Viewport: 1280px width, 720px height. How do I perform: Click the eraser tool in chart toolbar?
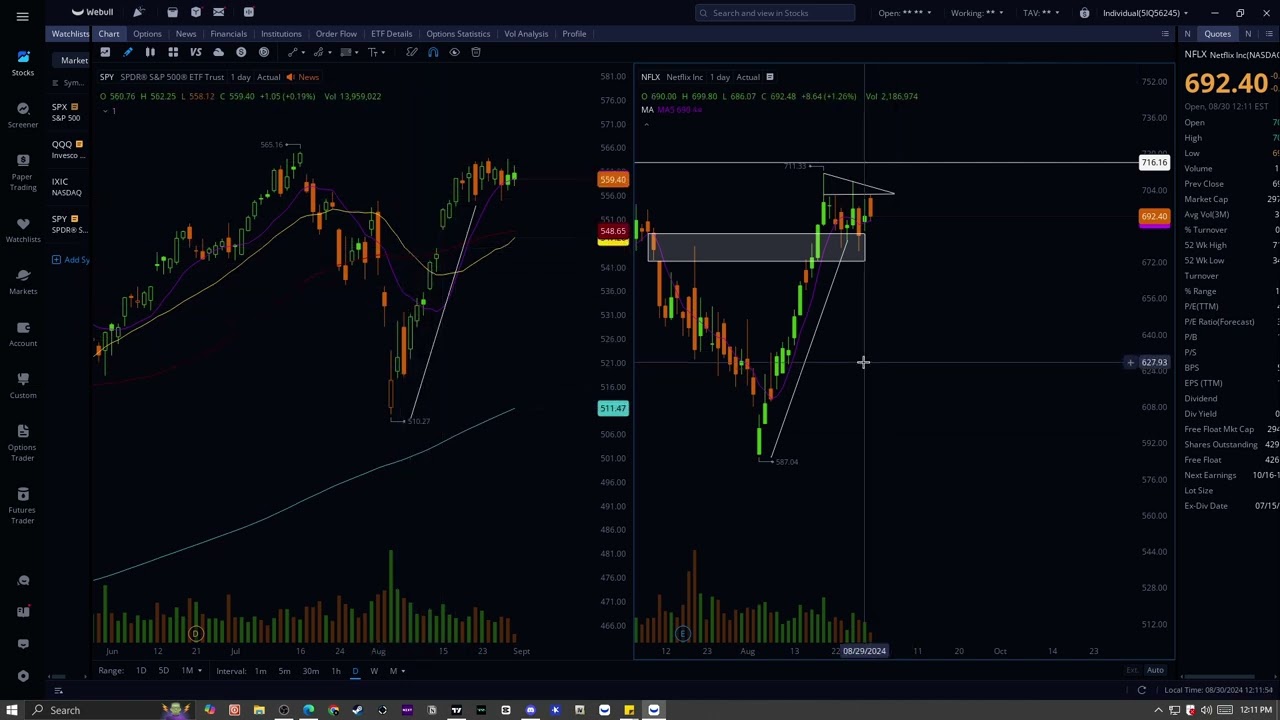pos(411,52)
